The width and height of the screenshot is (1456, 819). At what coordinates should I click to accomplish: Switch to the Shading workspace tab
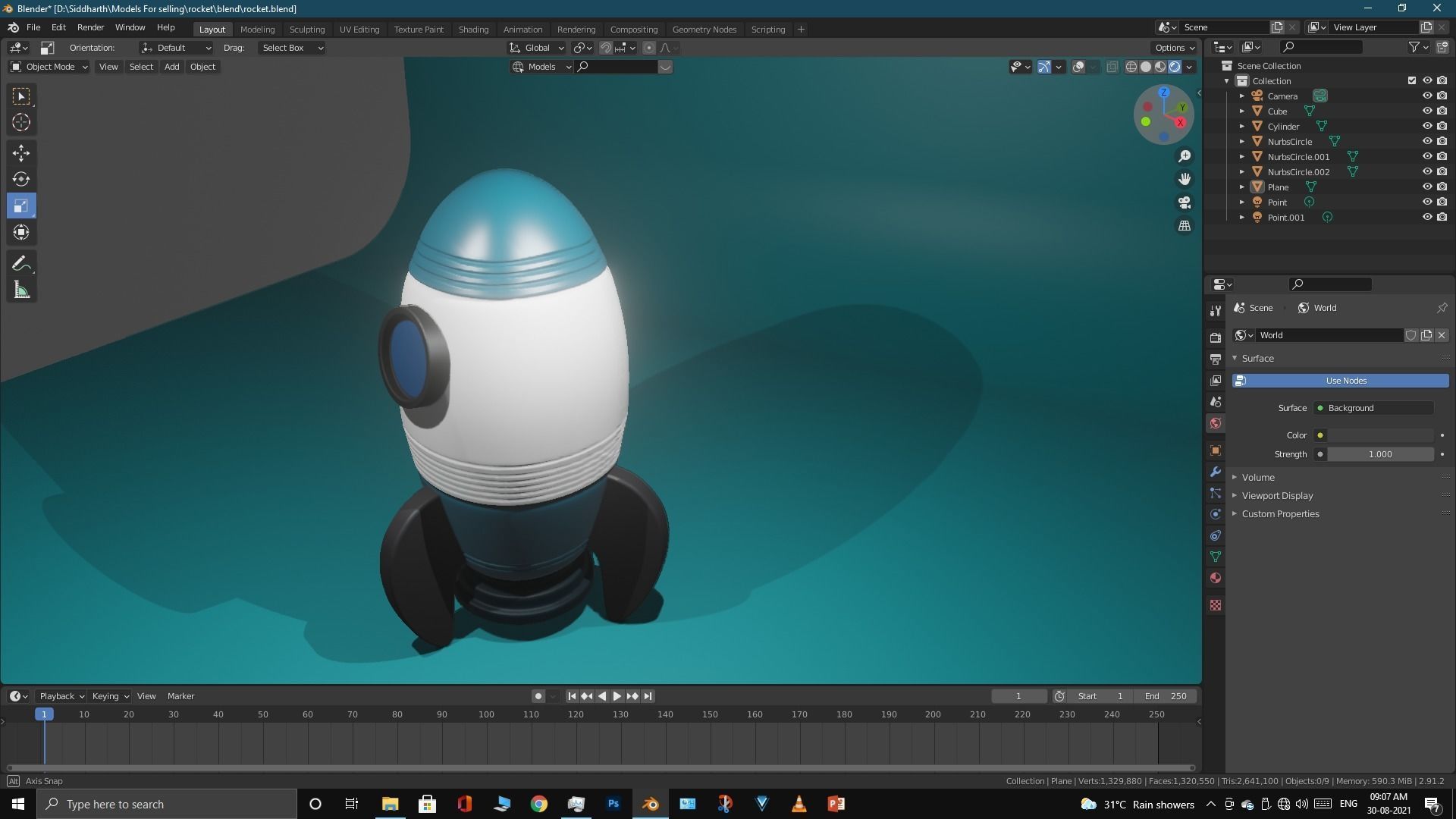click(x=473, y=29)
